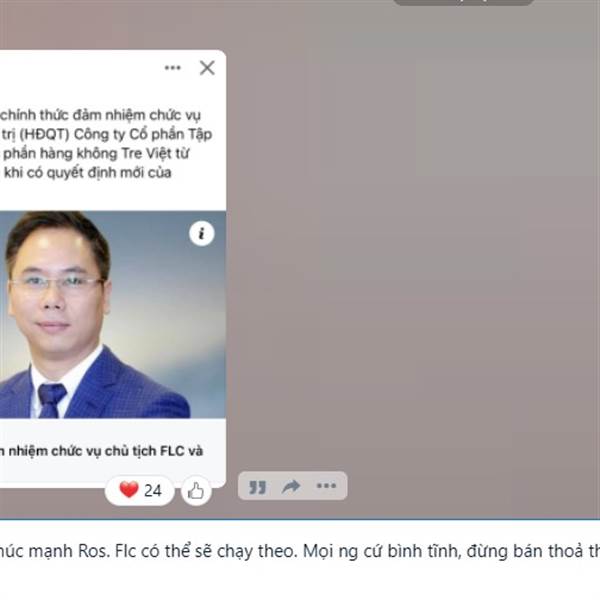The height and width of the screenshot is (600, 600).
Task: Click the blue divider line above the message
Action: point(300,520)
